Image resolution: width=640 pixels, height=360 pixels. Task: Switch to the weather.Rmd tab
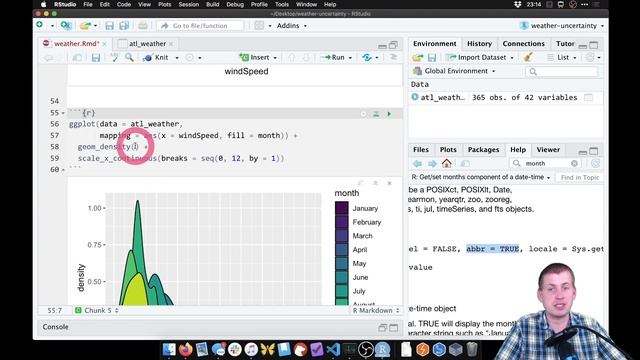[76, 44]
